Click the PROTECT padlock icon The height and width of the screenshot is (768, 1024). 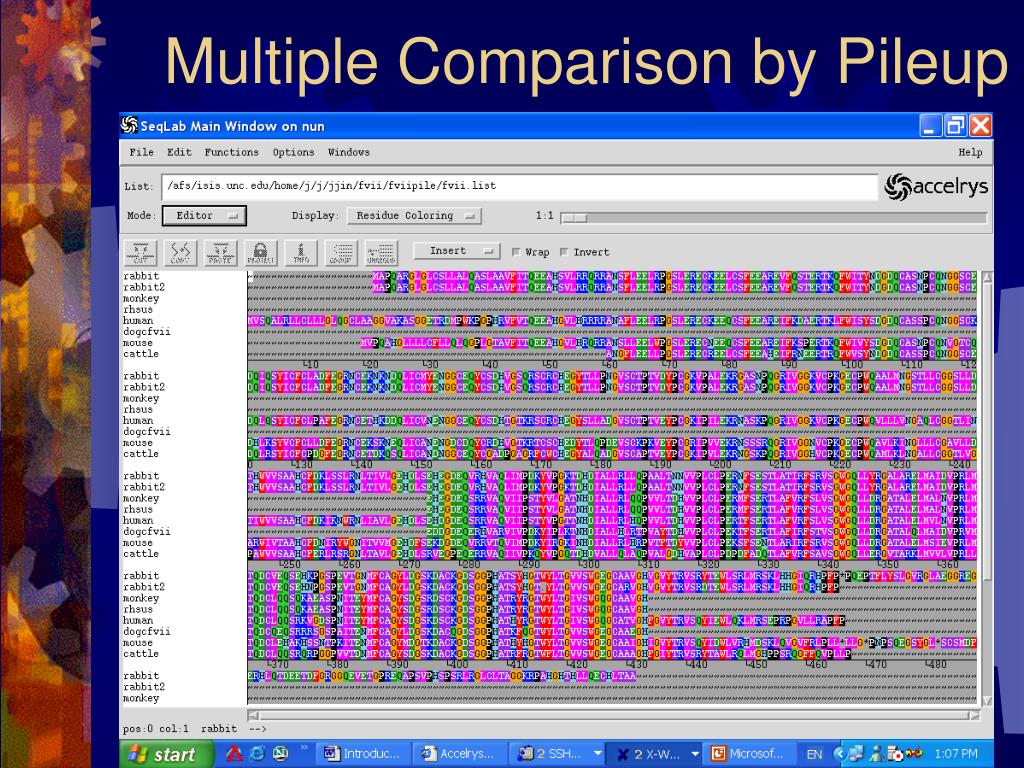tap(261, 253)
